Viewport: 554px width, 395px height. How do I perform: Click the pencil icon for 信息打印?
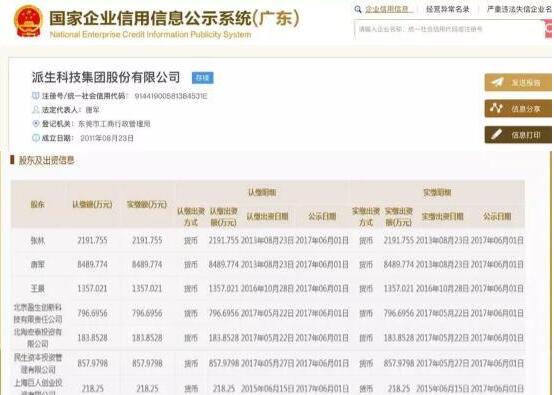click(496, 135)
